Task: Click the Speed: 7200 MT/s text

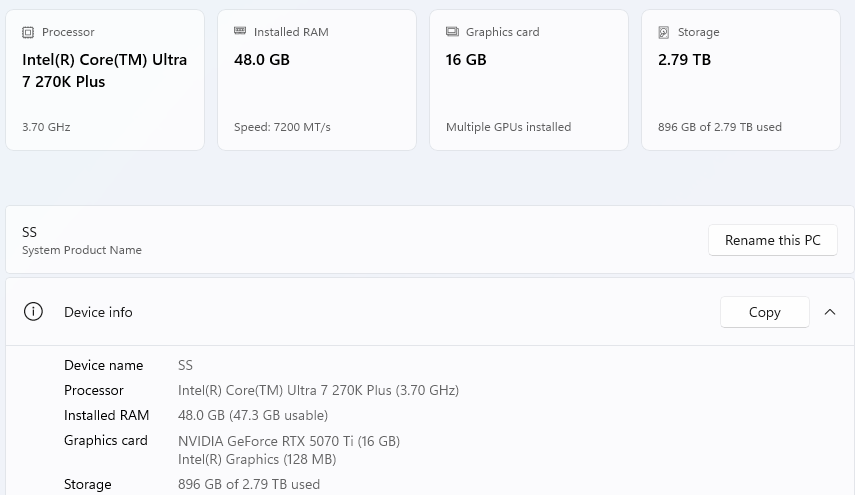Action: pos(282,127)
